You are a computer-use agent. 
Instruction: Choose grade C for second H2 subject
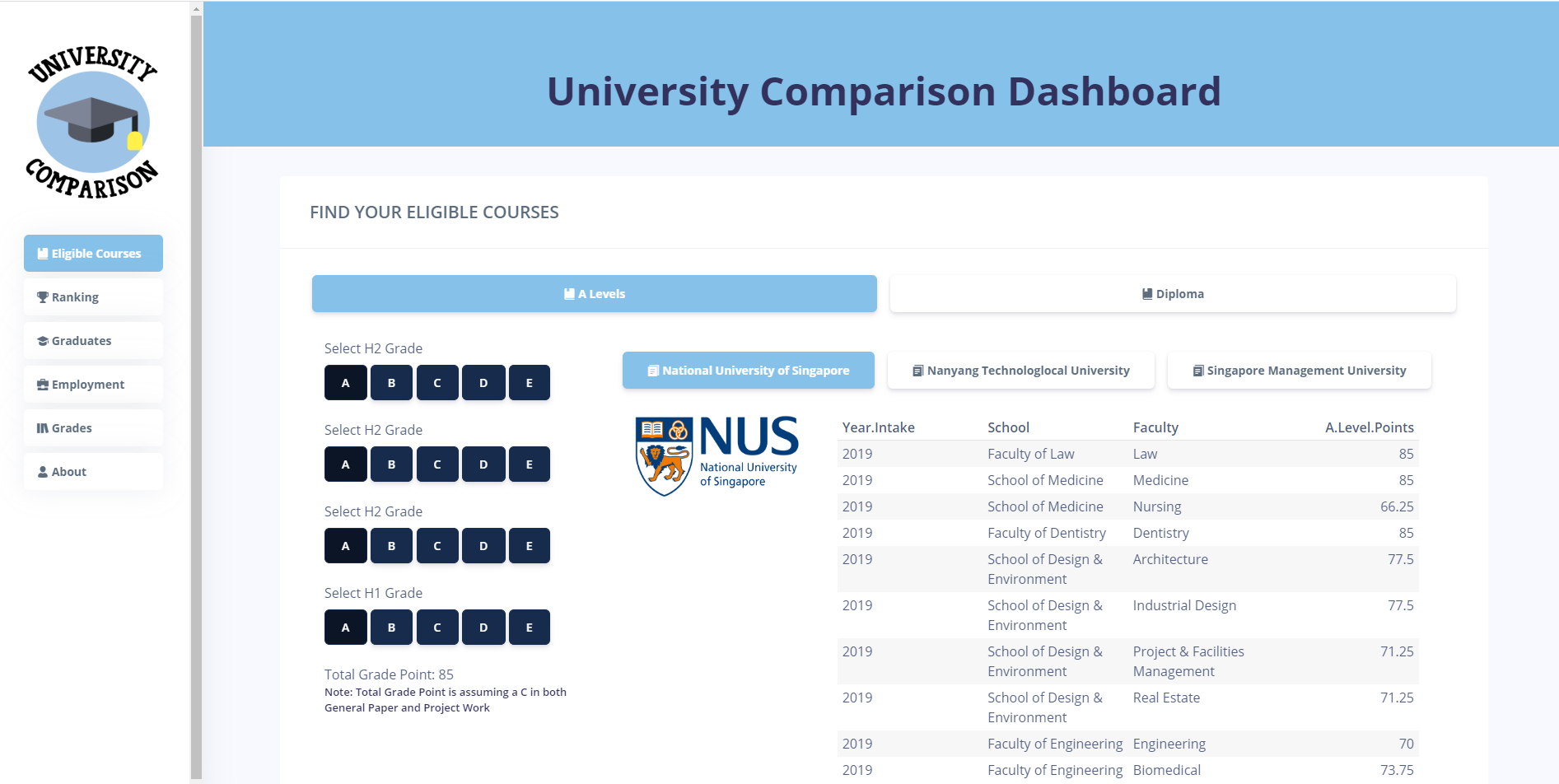437,464
